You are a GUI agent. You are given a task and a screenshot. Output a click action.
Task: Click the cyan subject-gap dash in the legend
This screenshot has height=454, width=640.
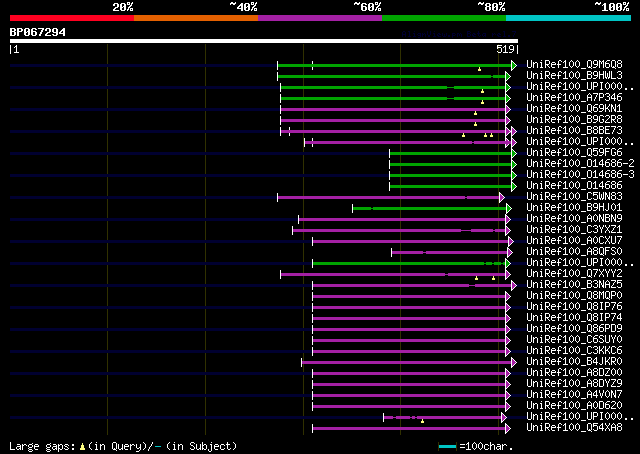158,447
